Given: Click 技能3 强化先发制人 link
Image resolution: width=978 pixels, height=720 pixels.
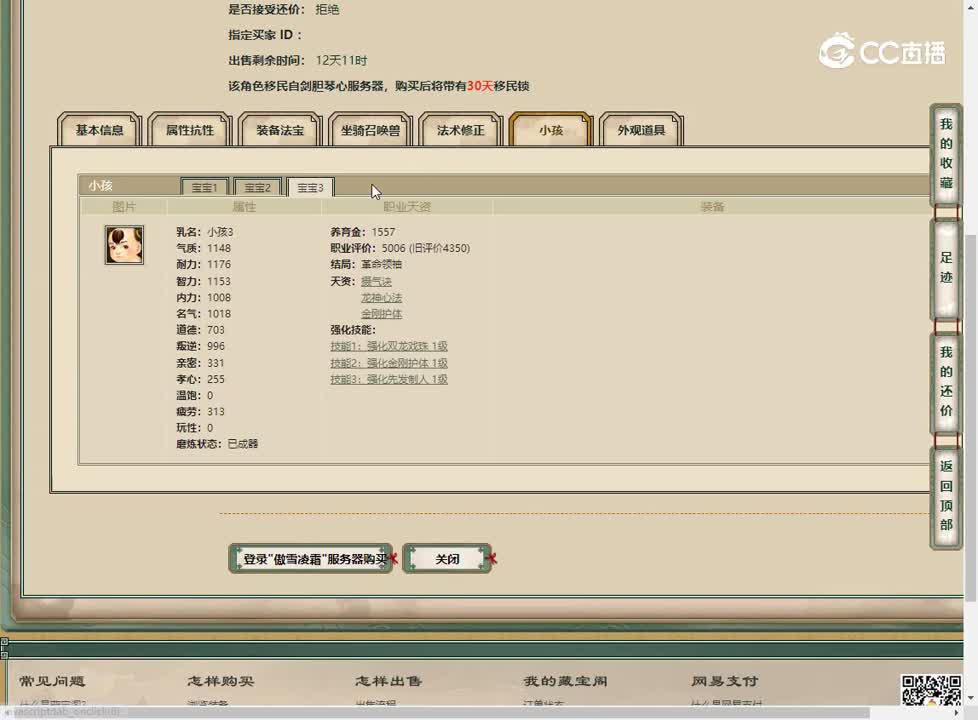Looking at the screenshot, I should 389,379.
